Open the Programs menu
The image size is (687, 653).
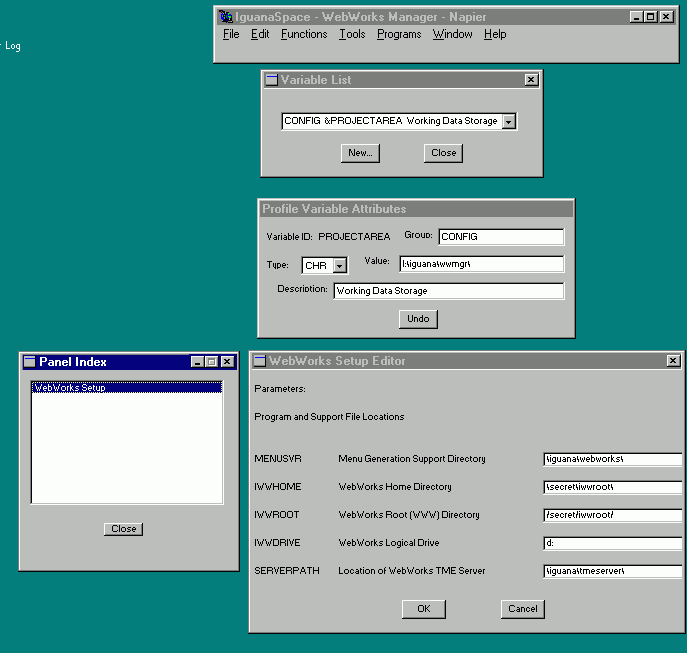tap(399, 34)
